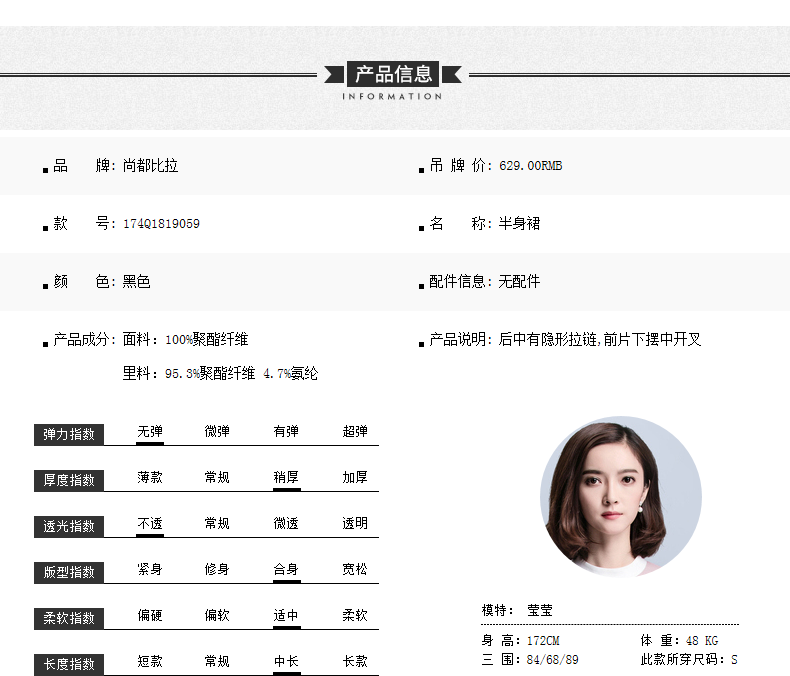Pick the 透明 transparency option
Image resolution: width=790 pixels, height=676 pixels.
pos(355,524)
